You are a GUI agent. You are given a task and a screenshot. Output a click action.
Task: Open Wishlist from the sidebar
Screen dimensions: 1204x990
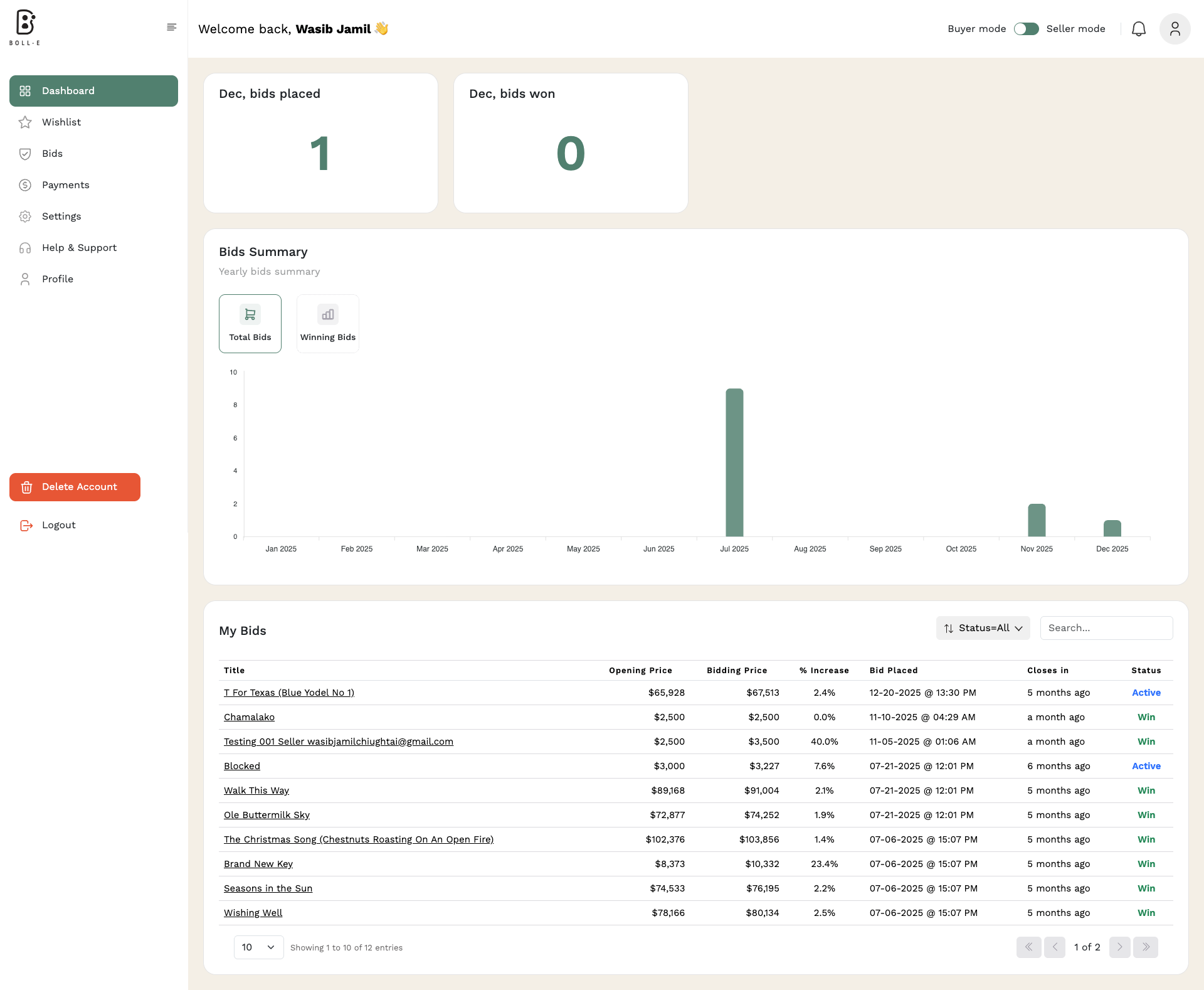pyautogui.click(x=61, y=122)
